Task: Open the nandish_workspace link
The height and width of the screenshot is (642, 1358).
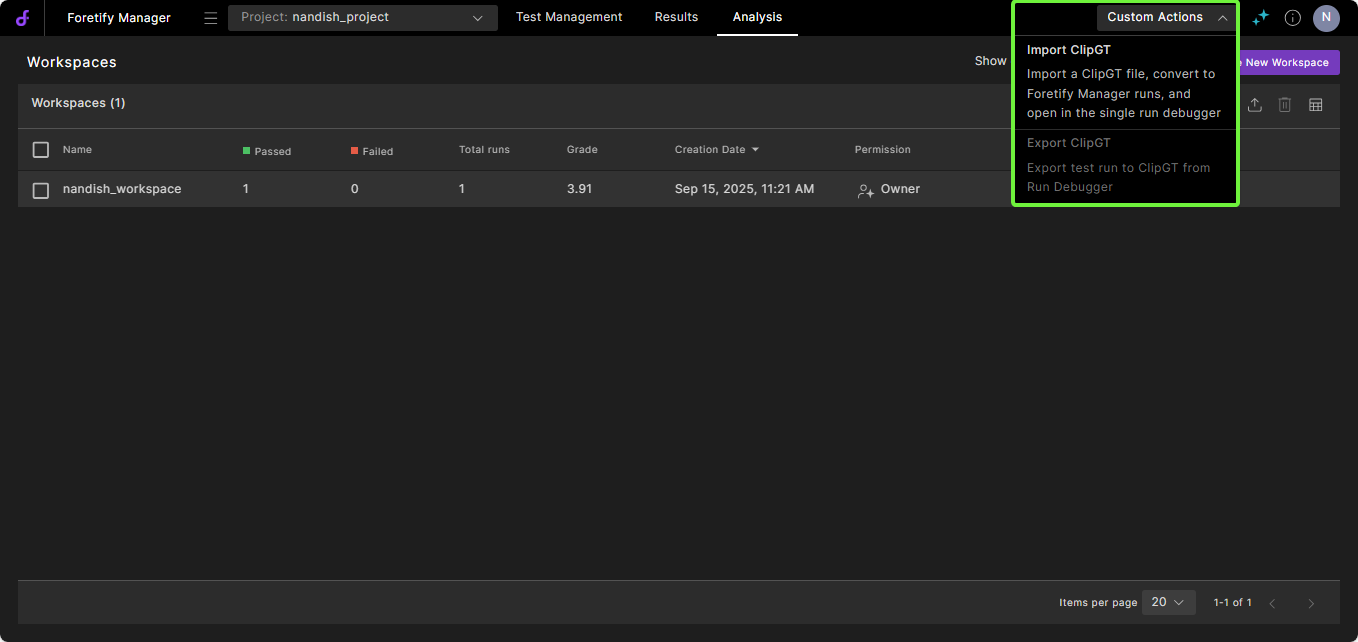Action: pyautogui.click(x=122, y=189)
